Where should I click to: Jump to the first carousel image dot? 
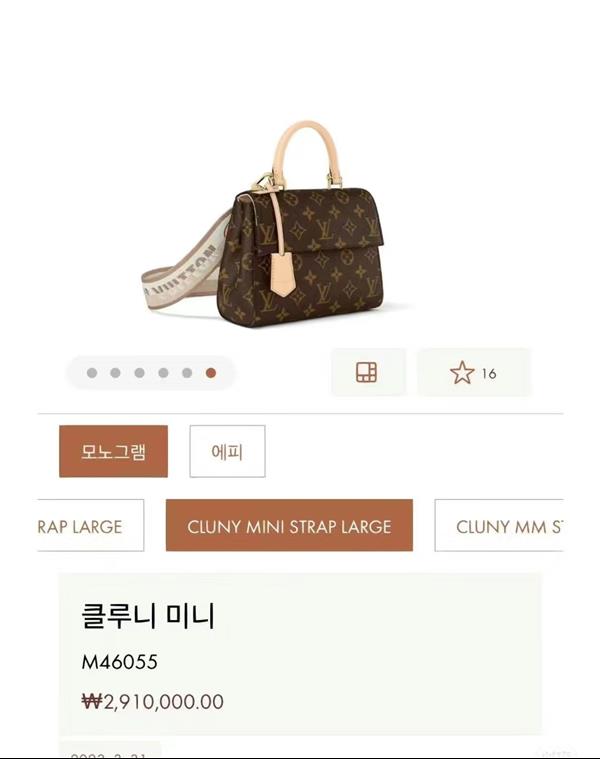coord(92,373)
